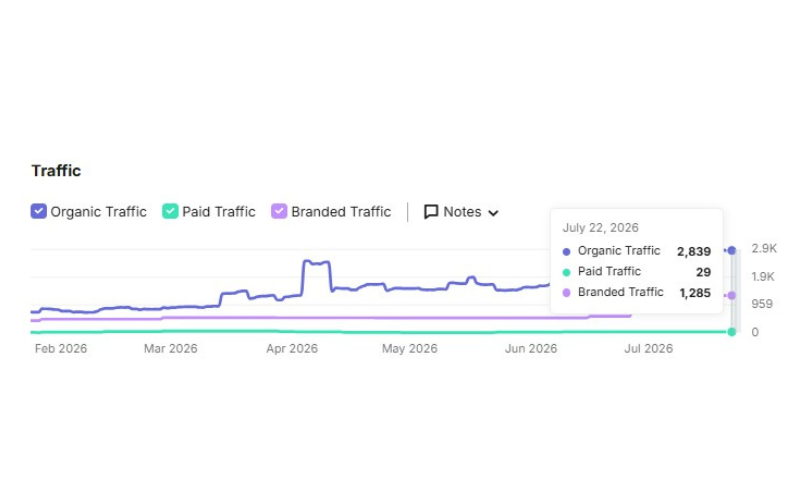Click the 1.9K y-axis label
The height and width of the screenshot is (500, 800).
pos(763,277)
